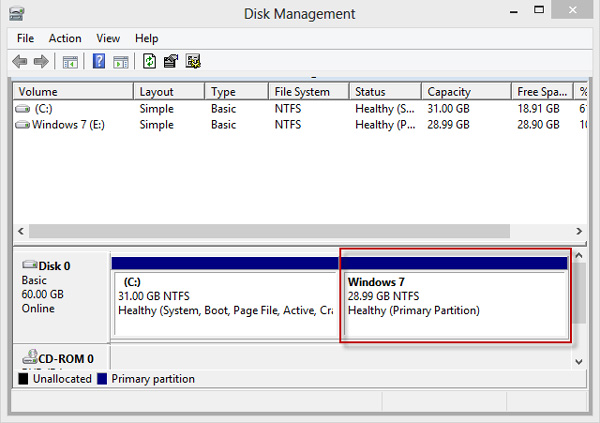The width and height of the screenshot is (600, 423).
Task: Click the Healthy (P... status cell
Action: 385,125
